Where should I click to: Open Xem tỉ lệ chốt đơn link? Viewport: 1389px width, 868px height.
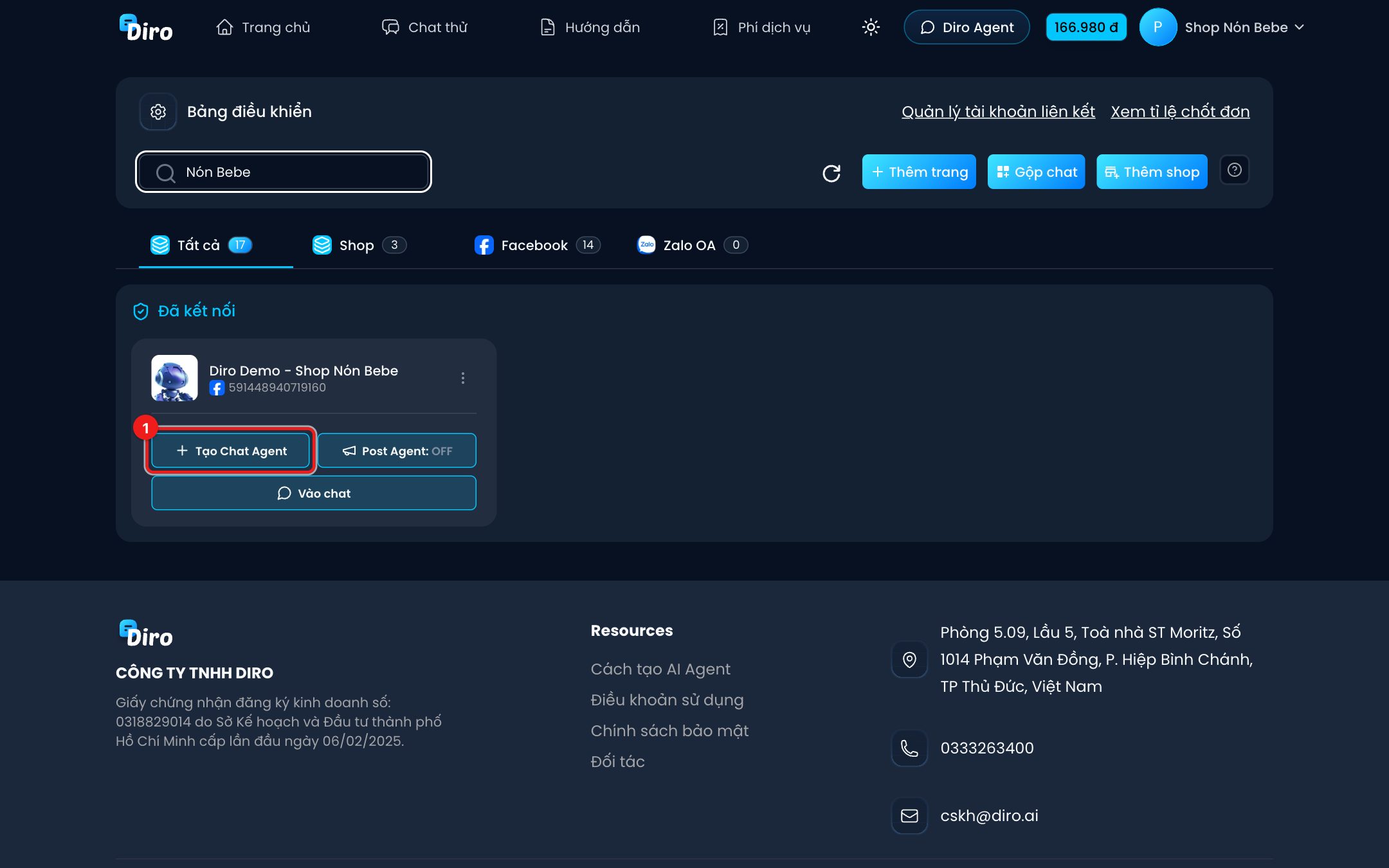coord(1180,112)
